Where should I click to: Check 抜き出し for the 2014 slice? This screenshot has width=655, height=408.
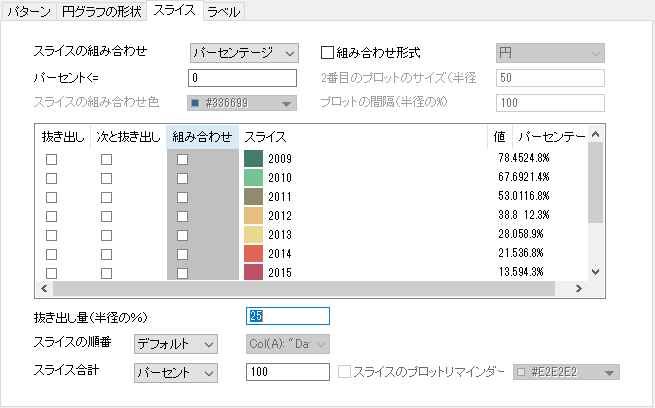click(51, 254)
